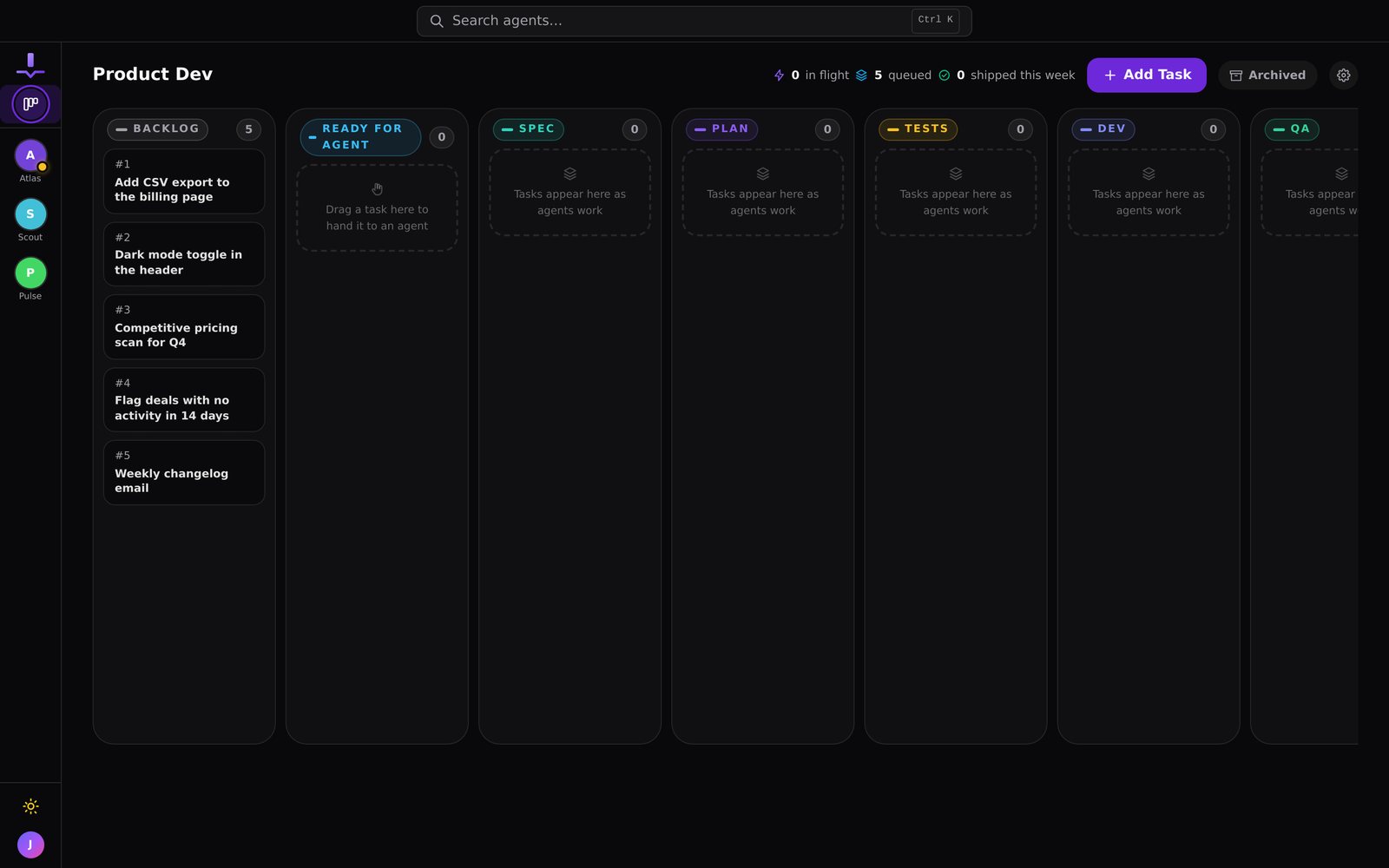Click the Ready for Agent column label

point(360,137)
